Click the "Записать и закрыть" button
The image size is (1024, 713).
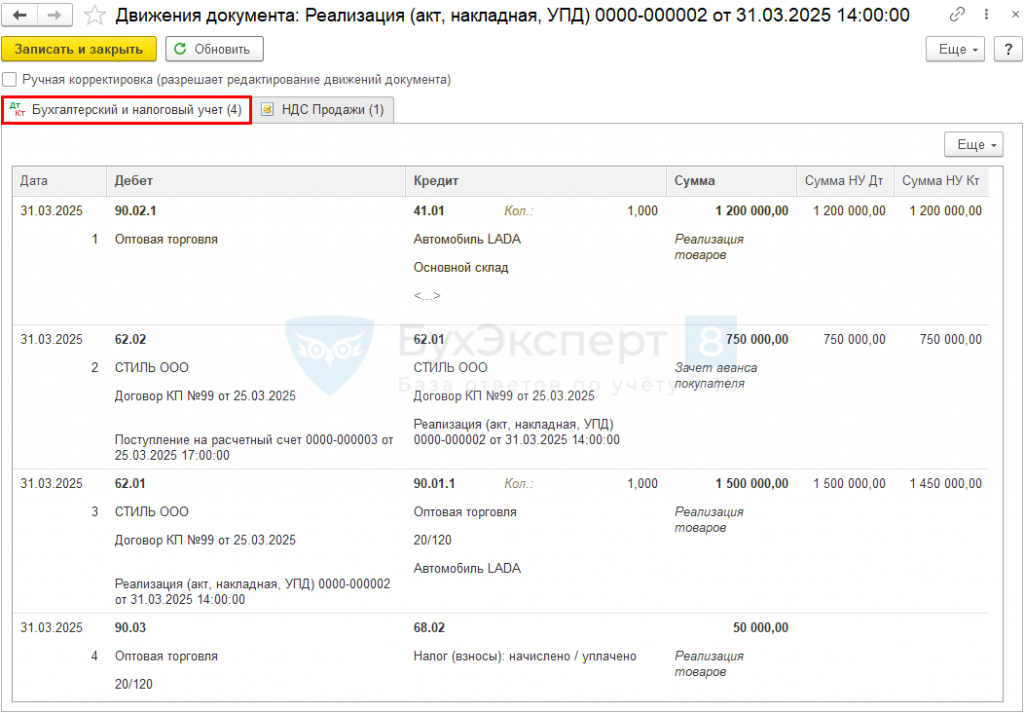click(79, 49)
